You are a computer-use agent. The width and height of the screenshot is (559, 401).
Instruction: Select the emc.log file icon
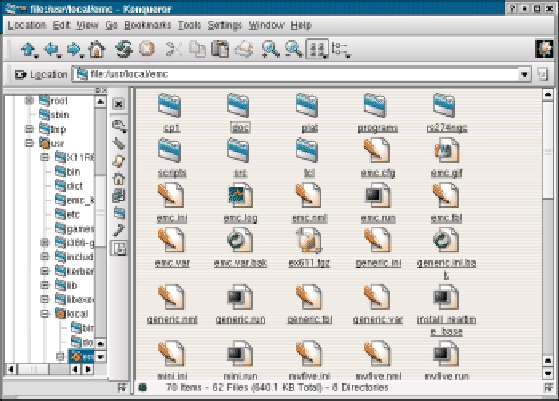[x=240, y=196]
